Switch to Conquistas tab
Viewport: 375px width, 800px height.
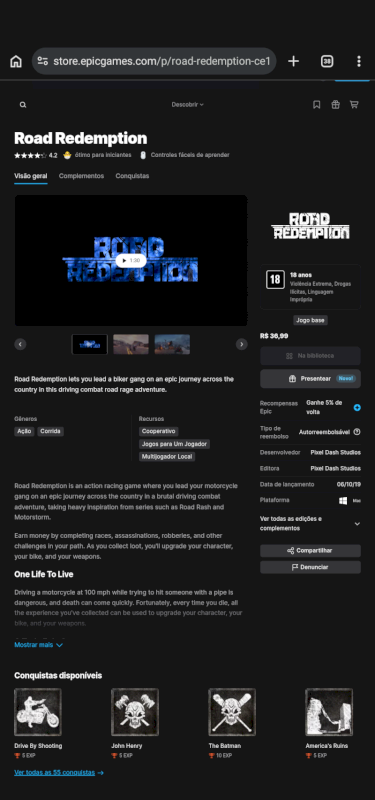coord(132,176)
